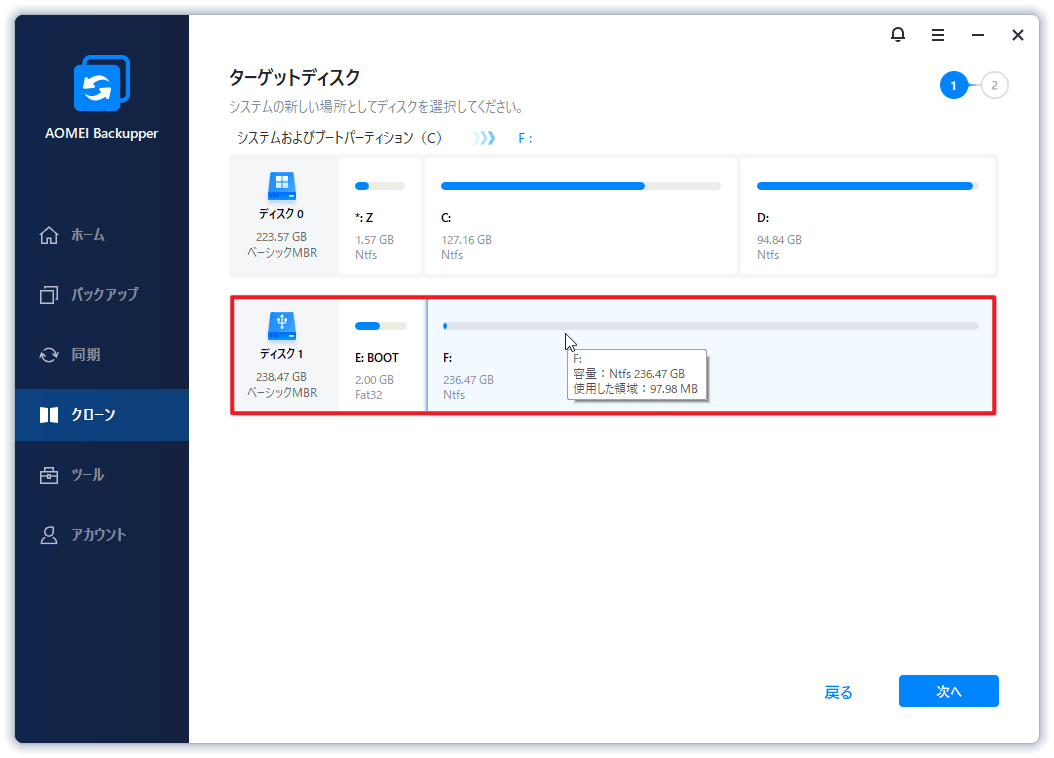Click the ディスク 0 disk icon
The image size is (1054, 758).
[x=284, y=185]
